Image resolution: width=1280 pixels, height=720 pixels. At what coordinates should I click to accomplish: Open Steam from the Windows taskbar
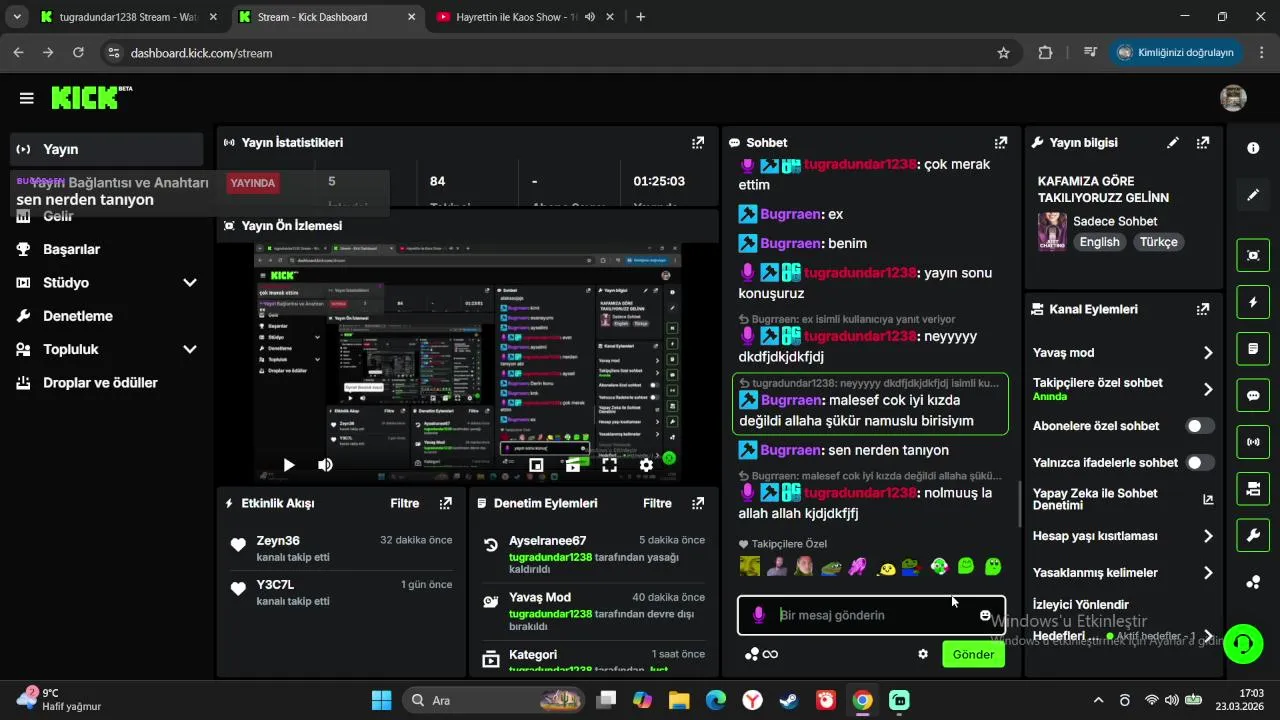[789, 700]
